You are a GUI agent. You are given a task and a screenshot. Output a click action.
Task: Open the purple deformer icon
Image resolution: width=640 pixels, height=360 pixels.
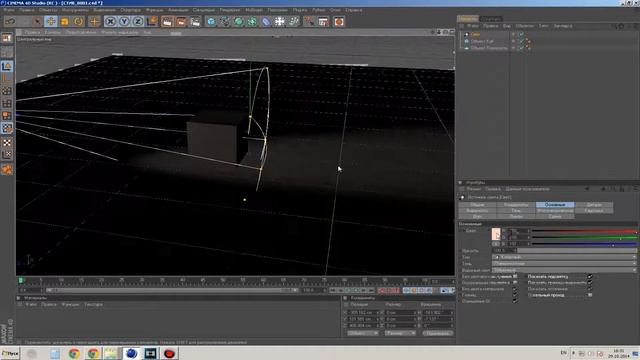pyautogui.click(x=266, y=21)
